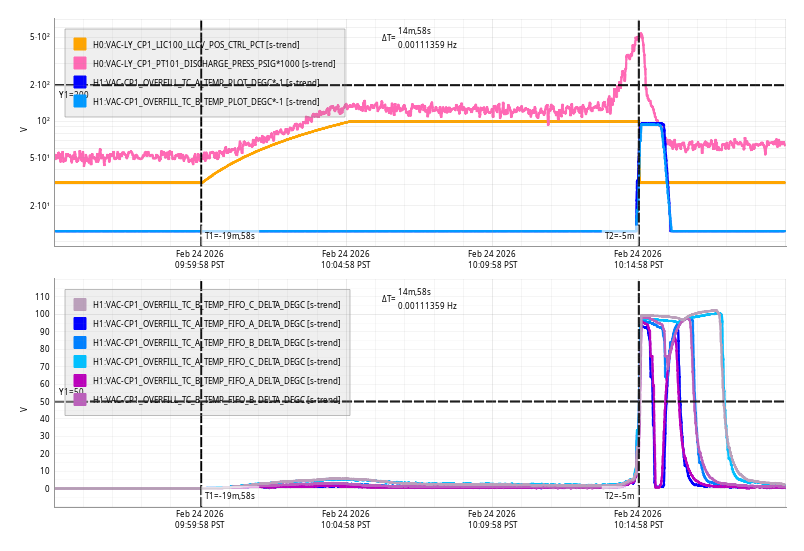Click the light blue TC_B_TEMP_PLOT_DEGC legend swatch
The image size is (804, 551).
click(80, 101)
